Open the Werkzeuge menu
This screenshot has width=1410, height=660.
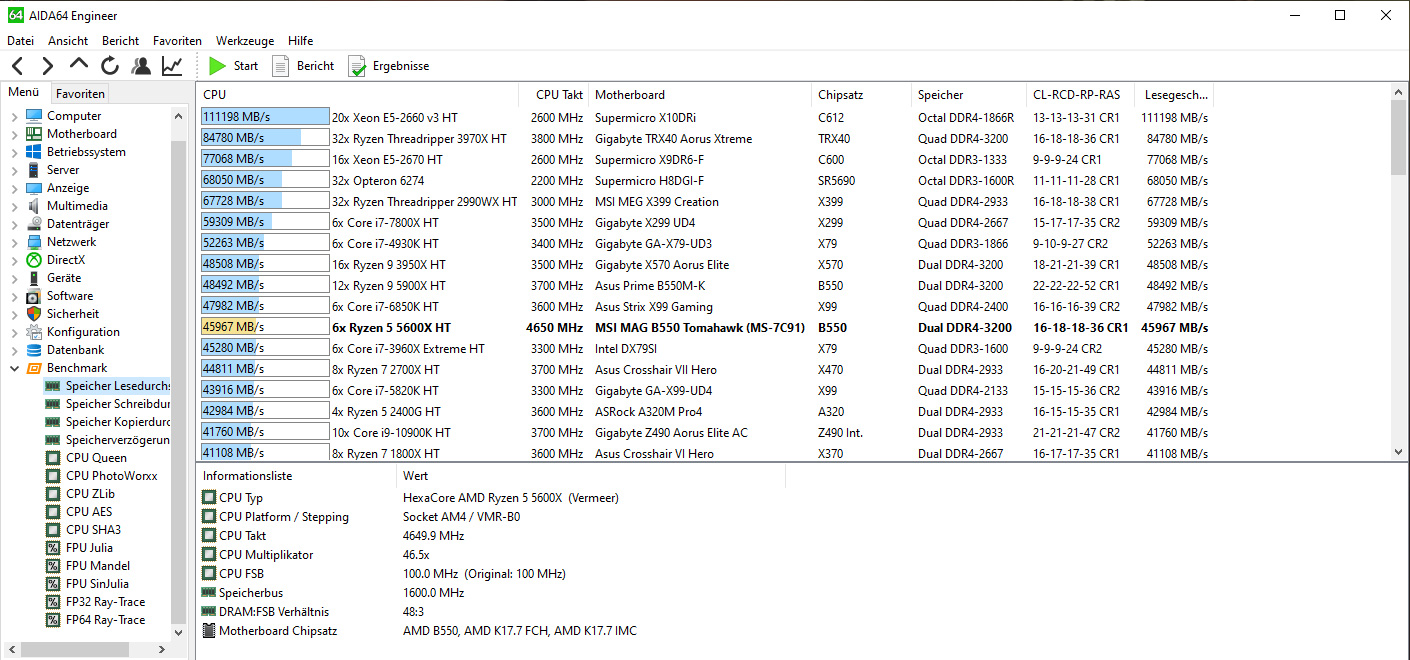[245, 41]
